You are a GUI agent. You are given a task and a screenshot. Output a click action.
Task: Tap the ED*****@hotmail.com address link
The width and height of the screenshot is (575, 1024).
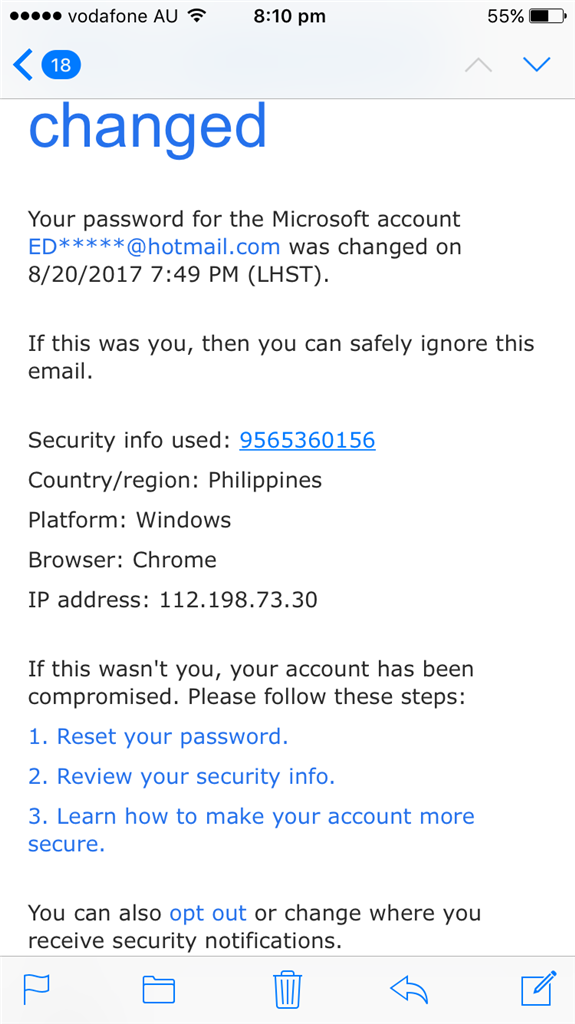tap(154, 247)
